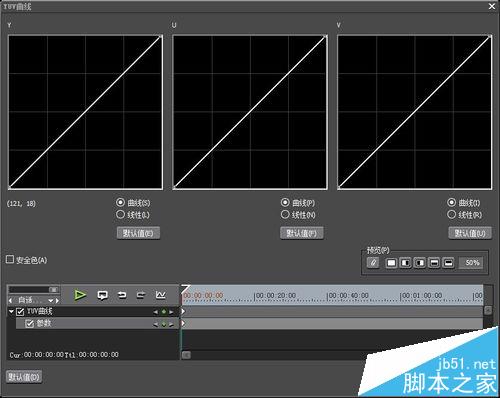Click the Y curve graph area
The width and height of the screenshot is (500, 398).
(x=86, y=112)
